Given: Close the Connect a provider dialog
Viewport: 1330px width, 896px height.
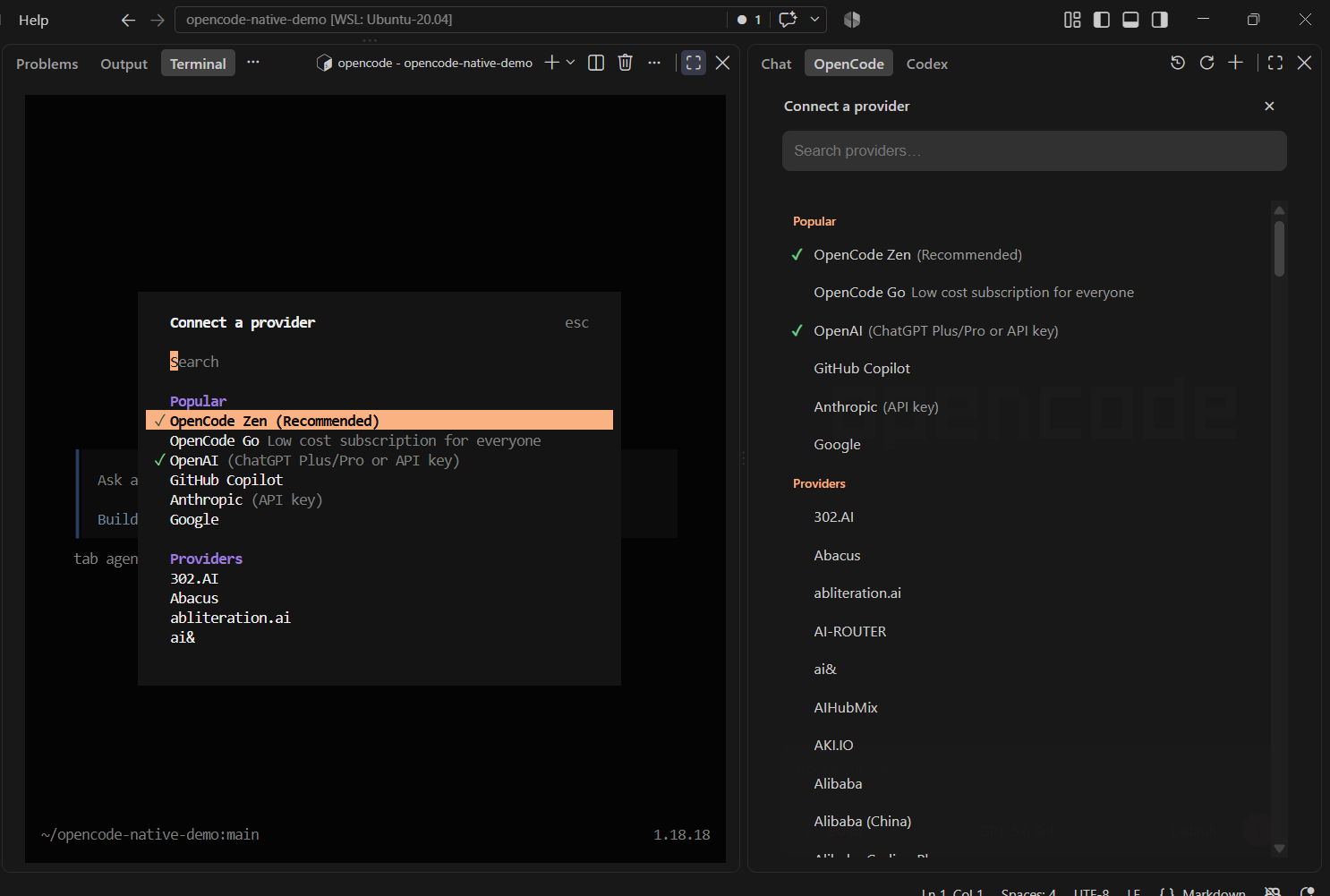Looking at the screenshot, I should tap(1269, 106).
